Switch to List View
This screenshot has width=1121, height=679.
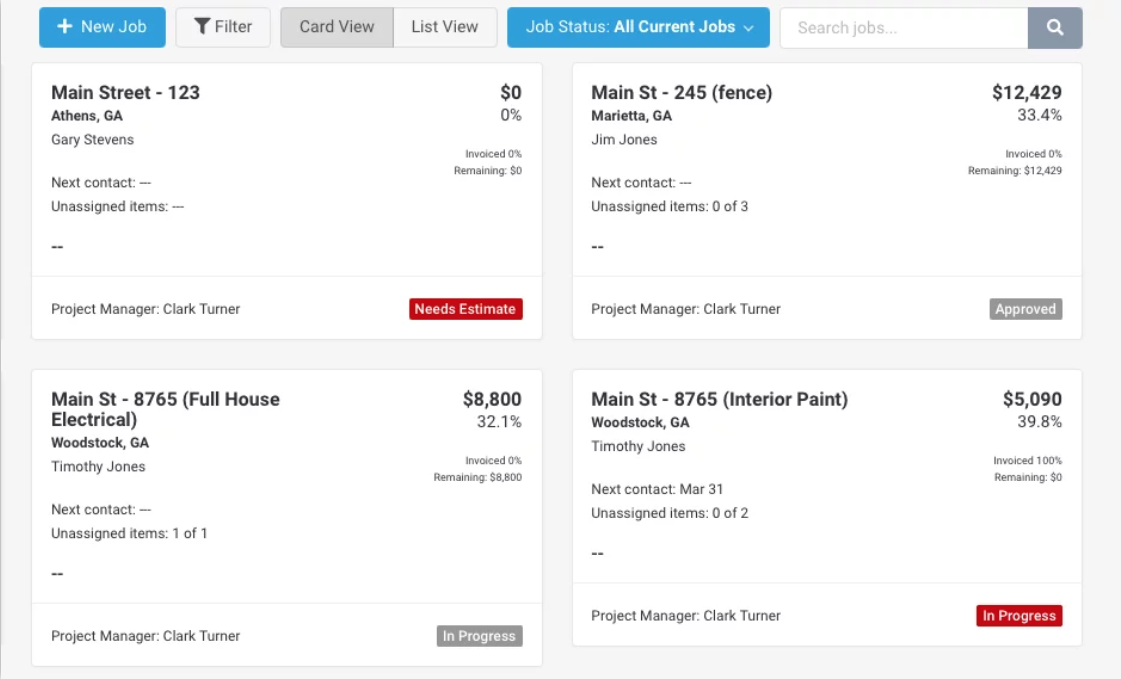pyautogui.click(x=444, y=27)
